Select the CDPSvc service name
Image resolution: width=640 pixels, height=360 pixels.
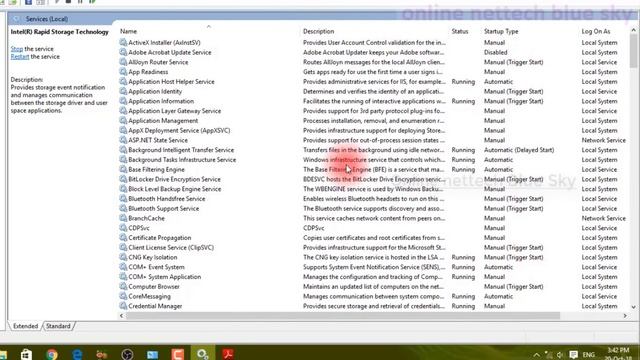[139, 228]
